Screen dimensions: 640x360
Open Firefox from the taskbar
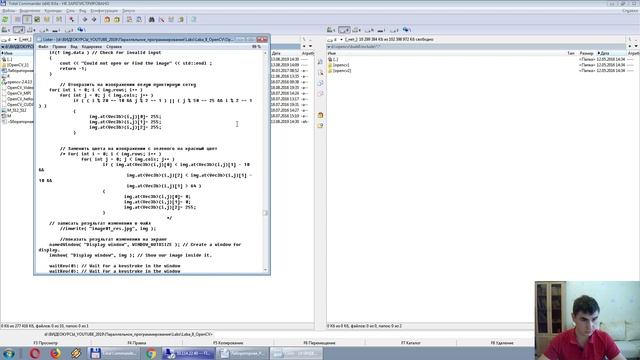[x=56, y=353]
